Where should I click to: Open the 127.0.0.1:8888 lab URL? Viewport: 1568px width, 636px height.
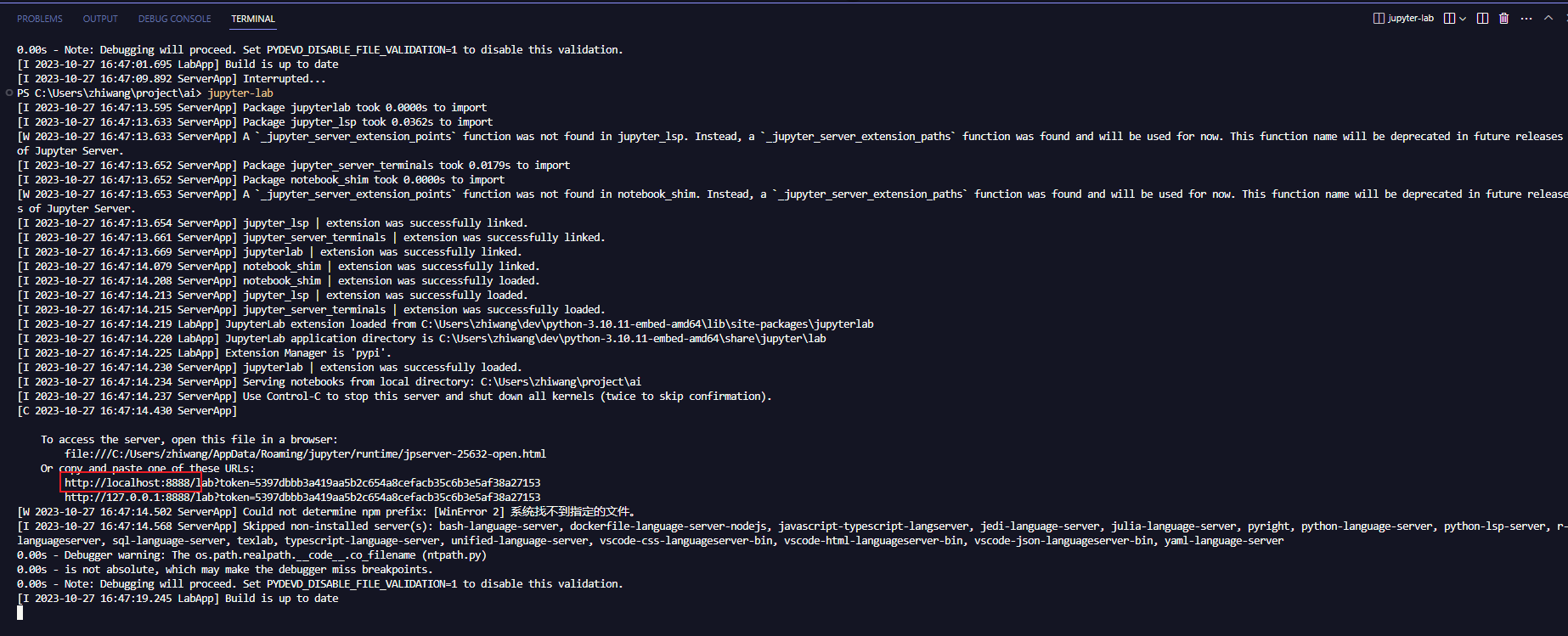302,497
